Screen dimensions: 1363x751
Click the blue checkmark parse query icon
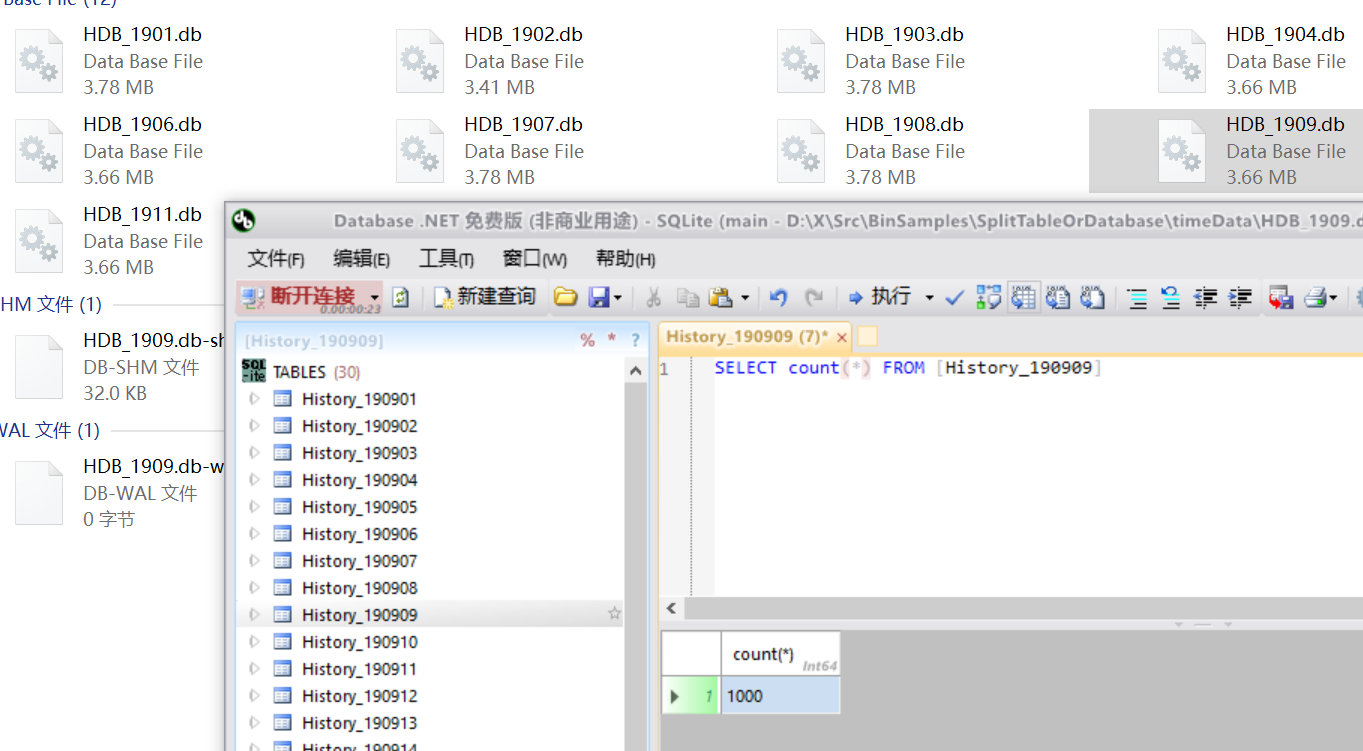[x=954, y=297]
